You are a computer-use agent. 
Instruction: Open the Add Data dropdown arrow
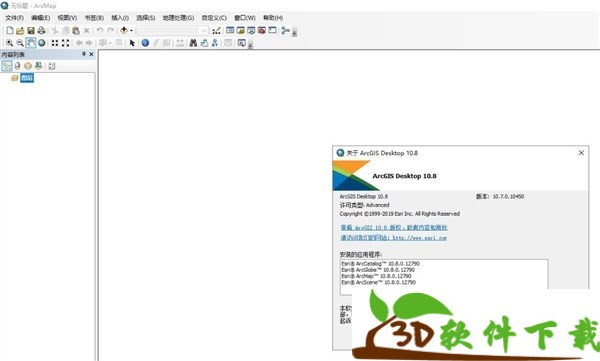(x=131, y=31)
